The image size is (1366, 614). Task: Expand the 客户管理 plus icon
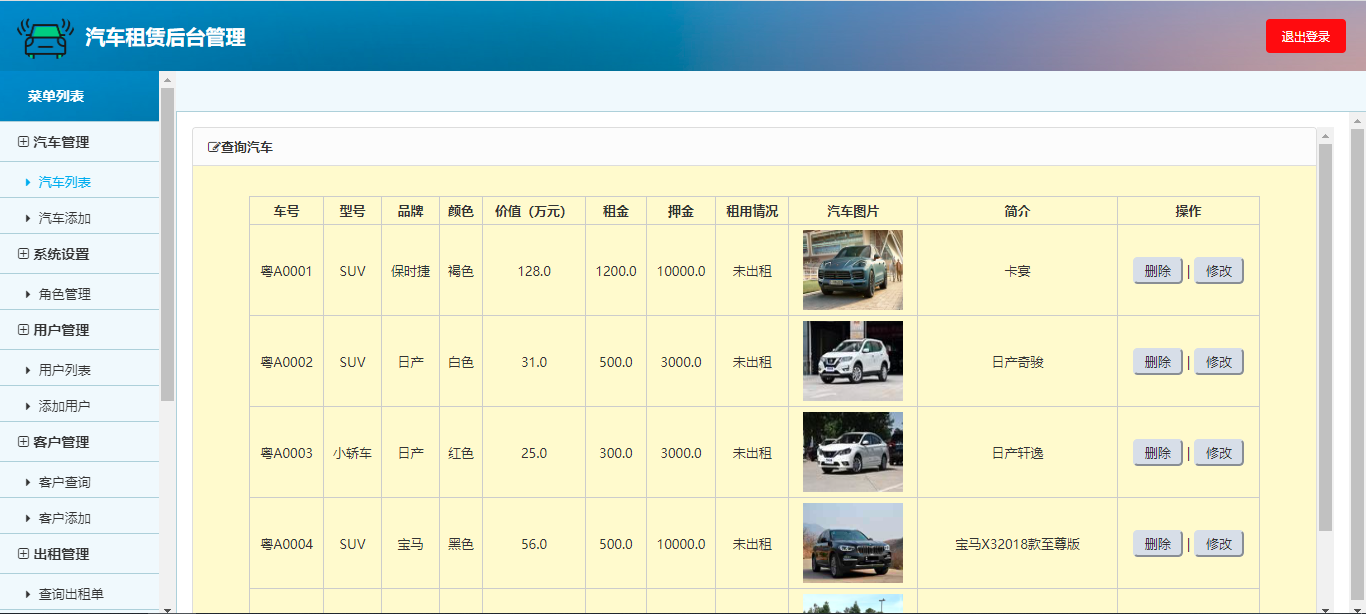[23, 442]
